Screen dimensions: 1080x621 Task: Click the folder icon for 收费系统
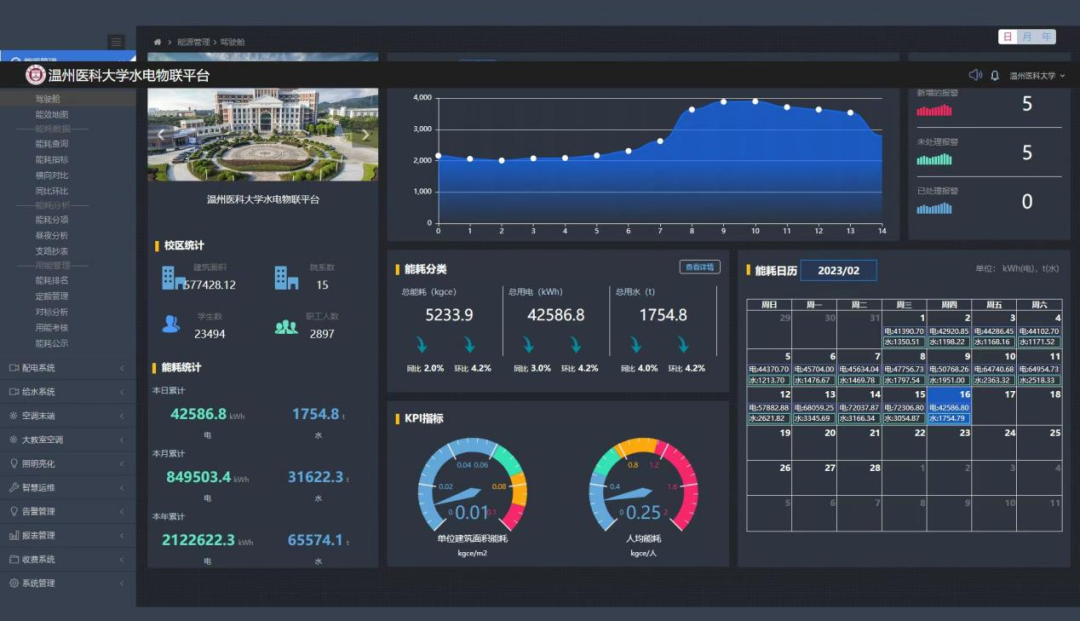[14, 559]
